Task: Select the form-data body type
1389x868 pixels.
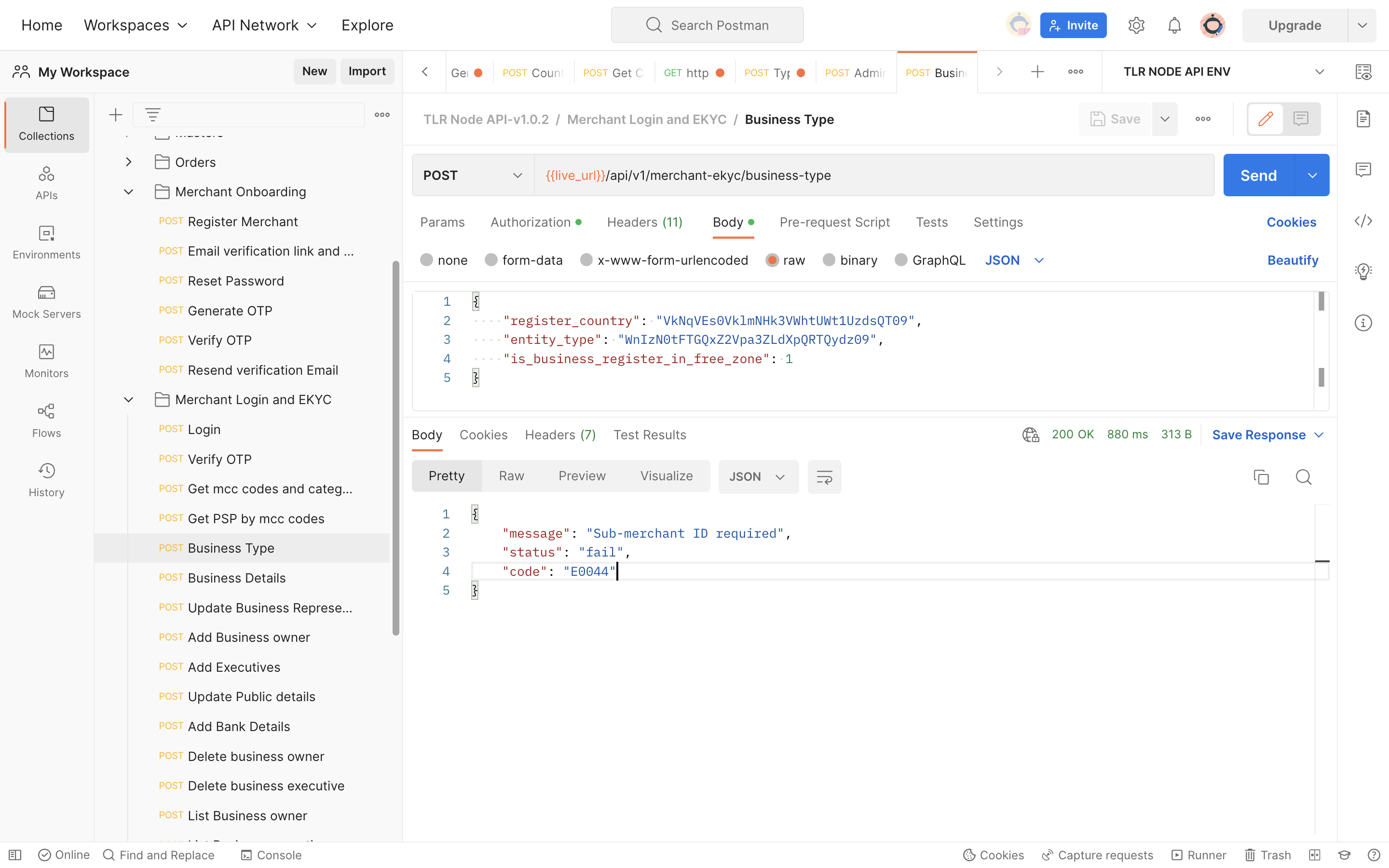Action: 491,260
